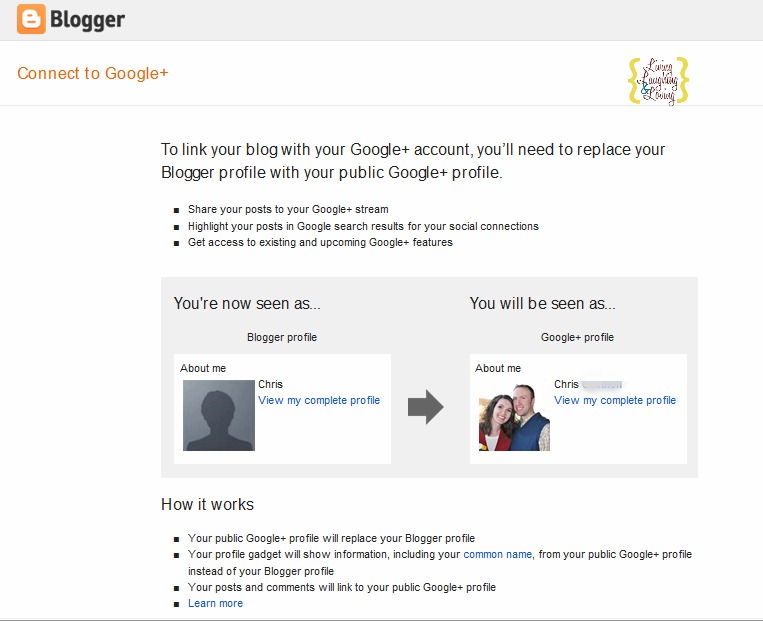Click the 'Google+ profile' label
This screenshot has width=763, height=621.
[x=577, y=337]
